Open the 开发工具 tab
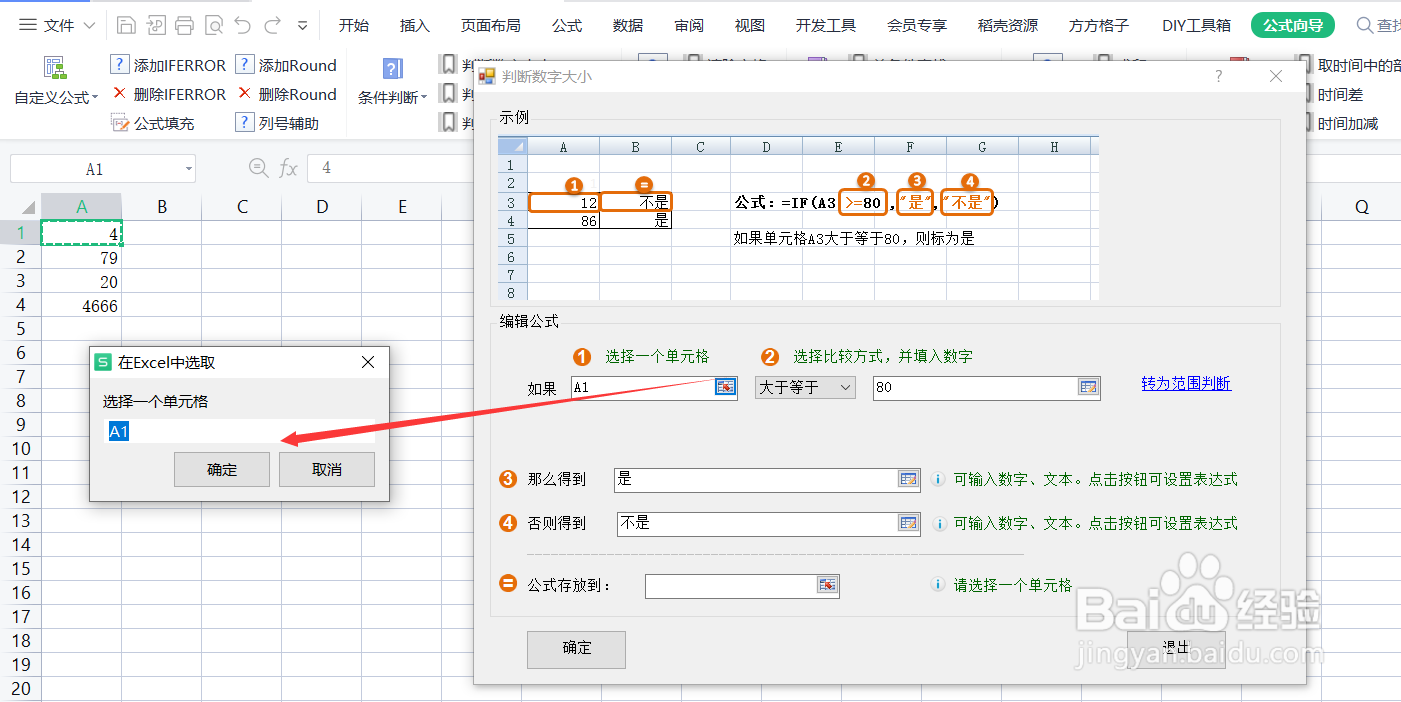This screenshot has width=1401, height=702. 825,25
